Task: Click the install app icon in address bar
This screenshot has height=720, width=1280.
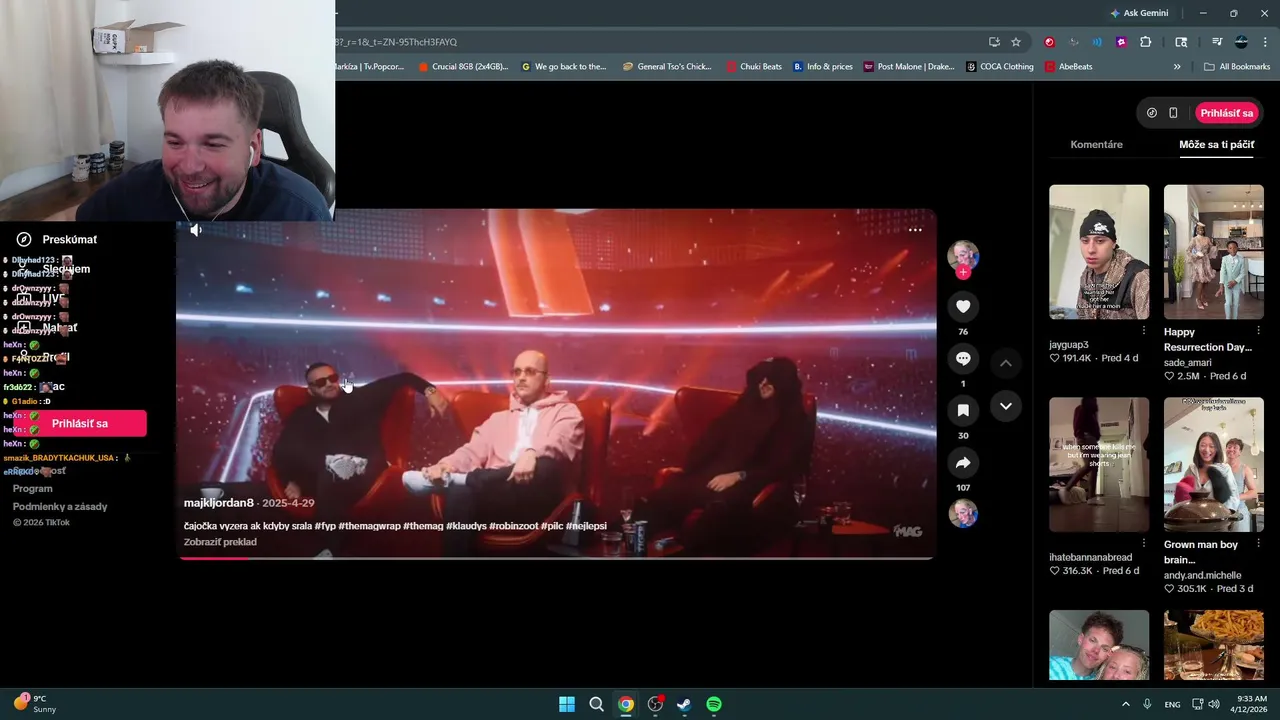Action: click(994, 42)
